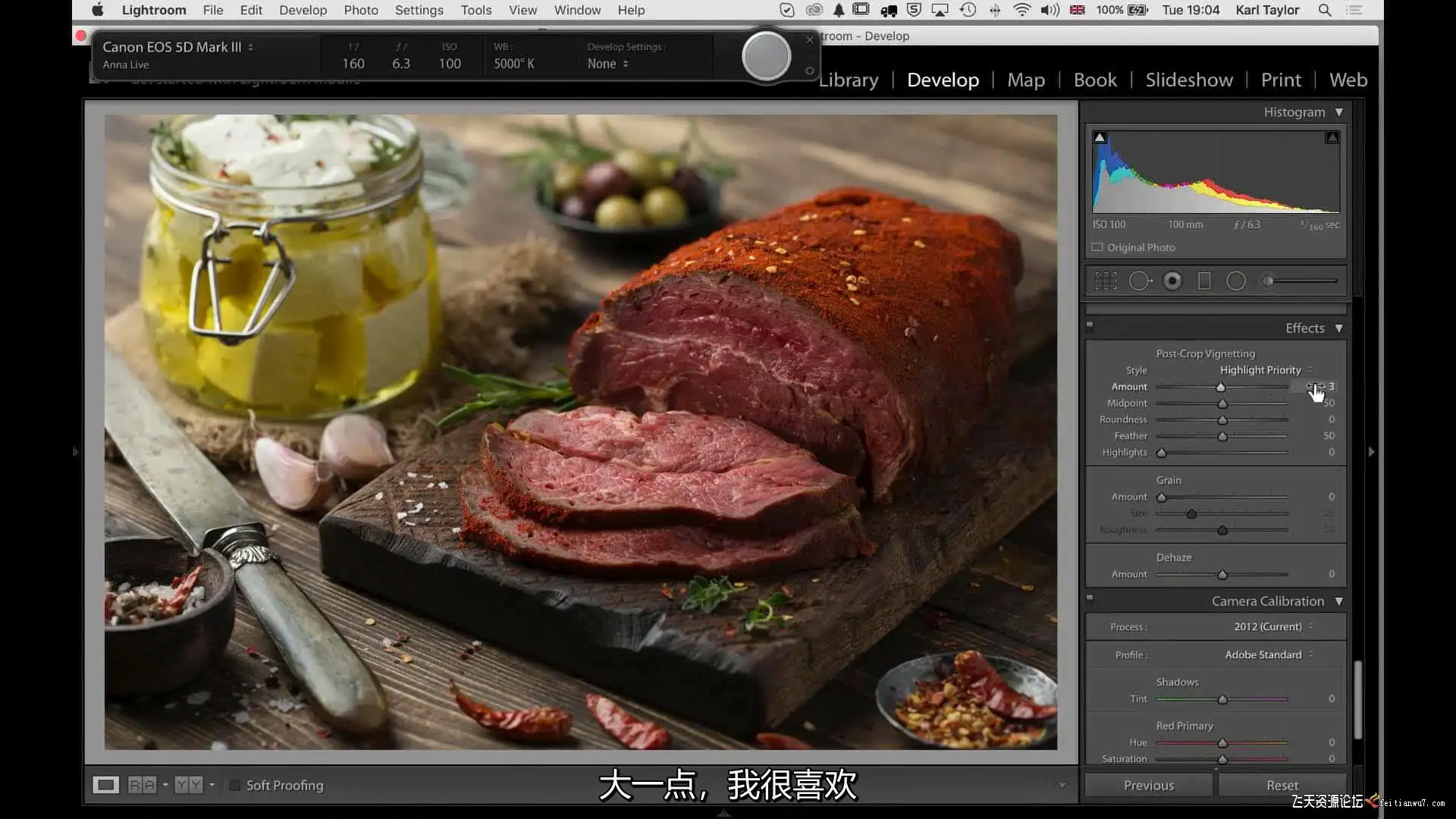
Task: Select the Graduated Filter tool
Action: click(x=1203, y=281)
